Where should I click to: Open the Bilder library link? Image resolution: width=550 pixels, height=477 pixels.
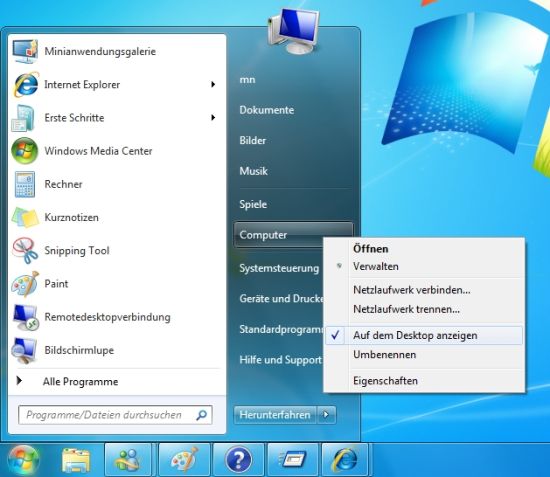253,141
